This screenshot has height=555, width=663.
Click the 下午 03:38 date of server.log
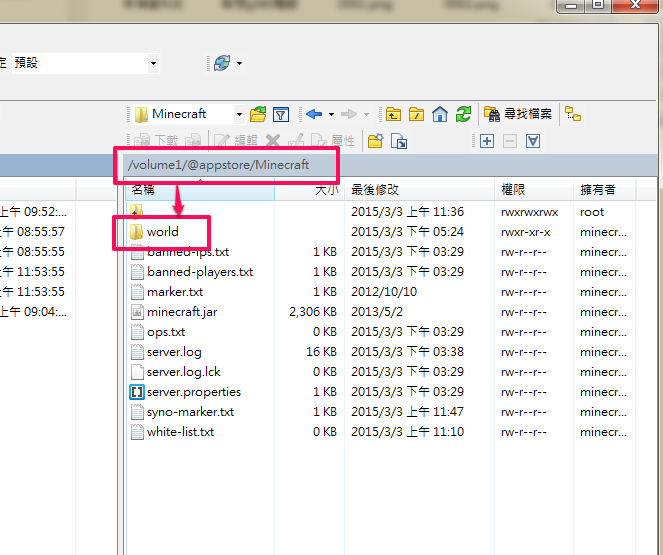point(435,352)
